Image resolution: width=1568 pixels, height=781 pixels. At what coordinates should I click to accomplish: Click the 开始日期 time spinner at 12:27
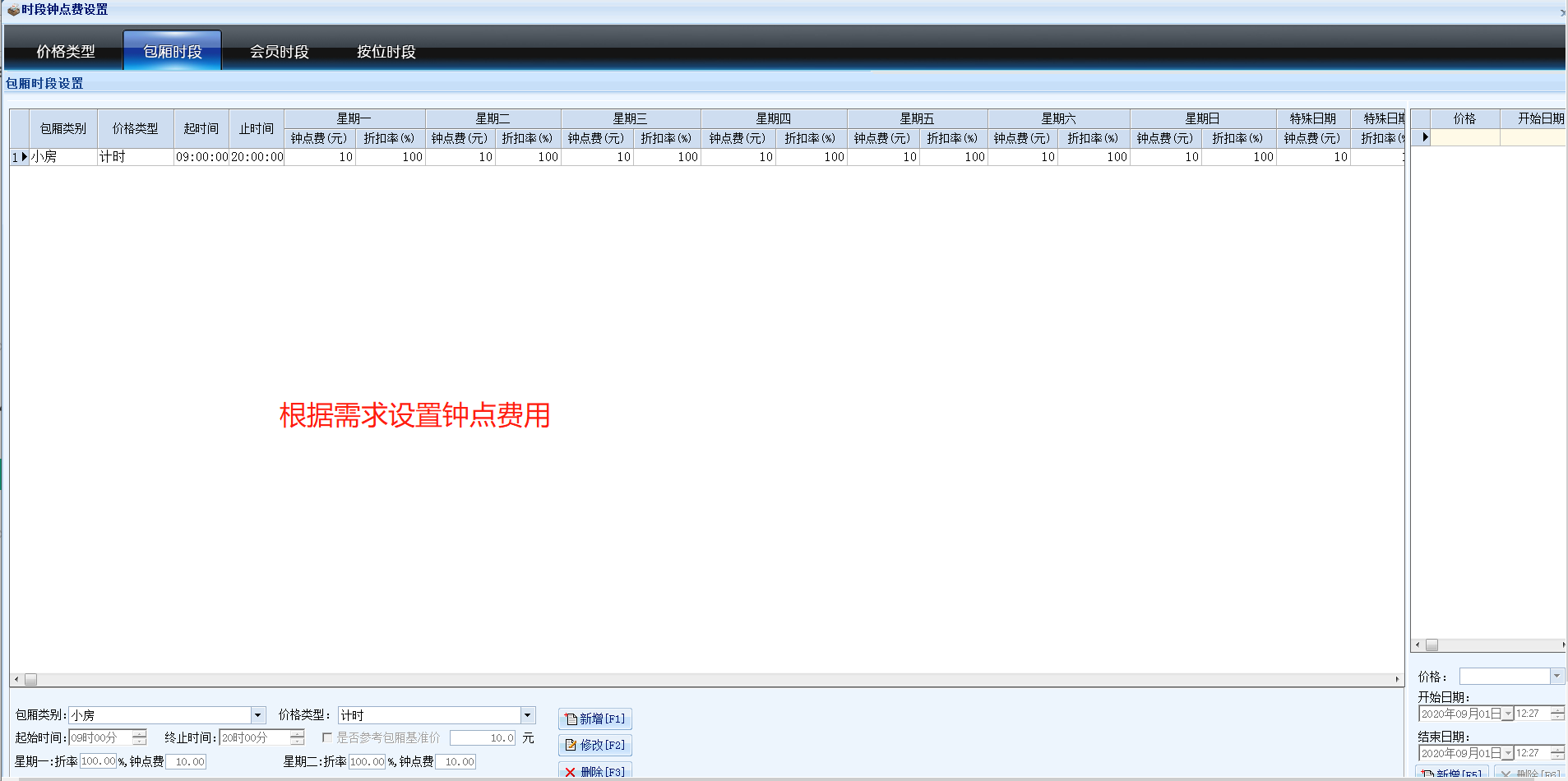pos(1558,714)
